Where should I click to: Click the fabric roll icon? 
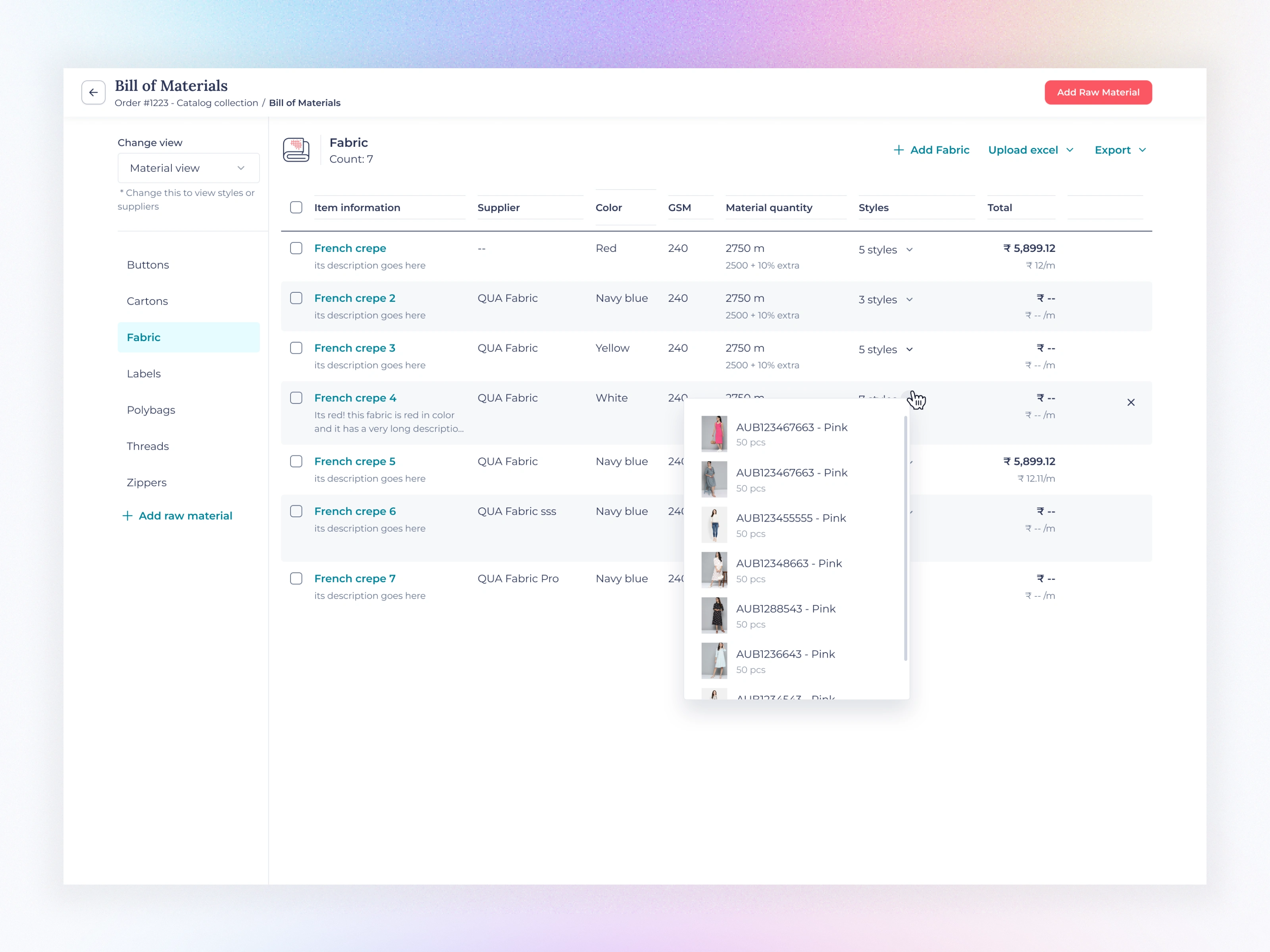coord(296,150)
